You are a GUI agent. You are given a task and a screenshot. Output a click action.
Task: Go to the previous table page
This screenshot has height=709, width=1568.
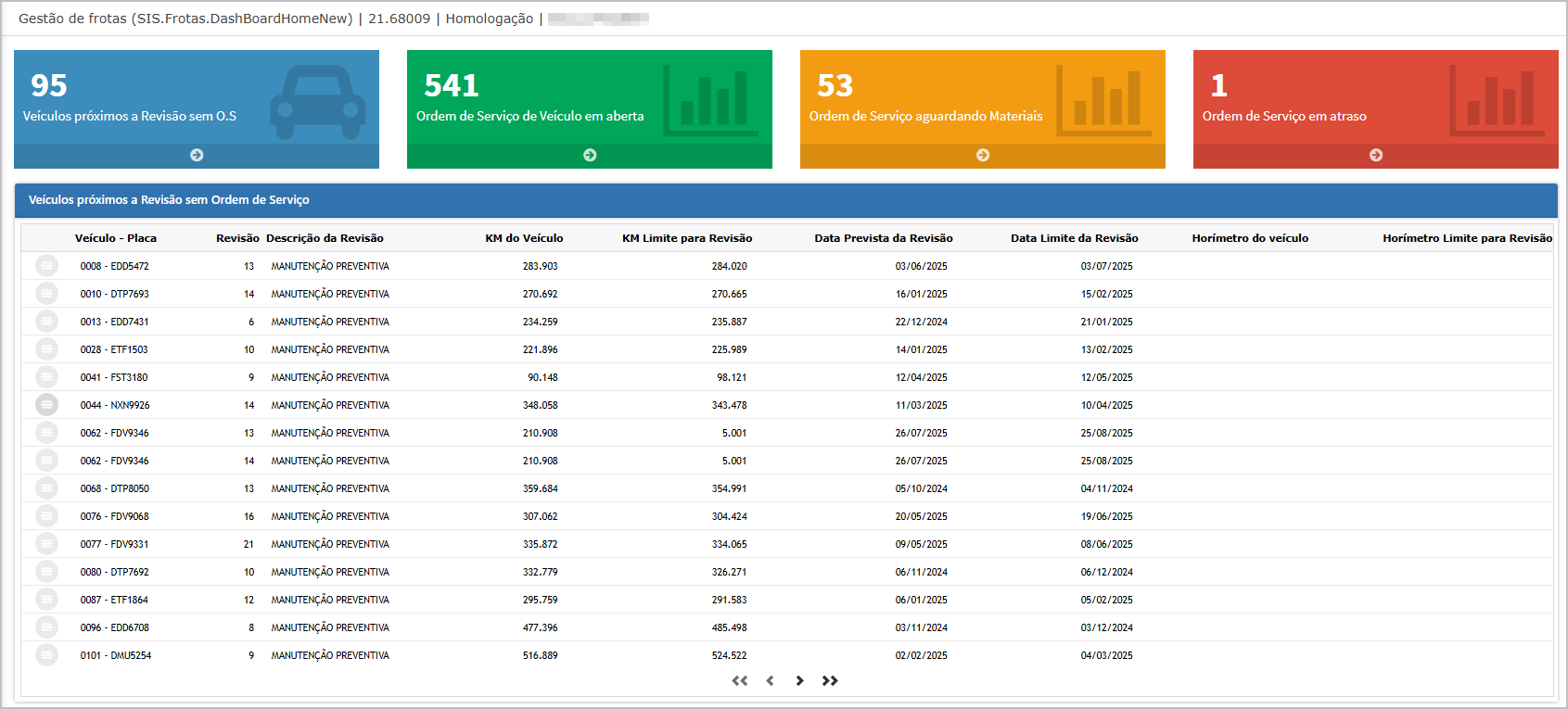point(770,680)
